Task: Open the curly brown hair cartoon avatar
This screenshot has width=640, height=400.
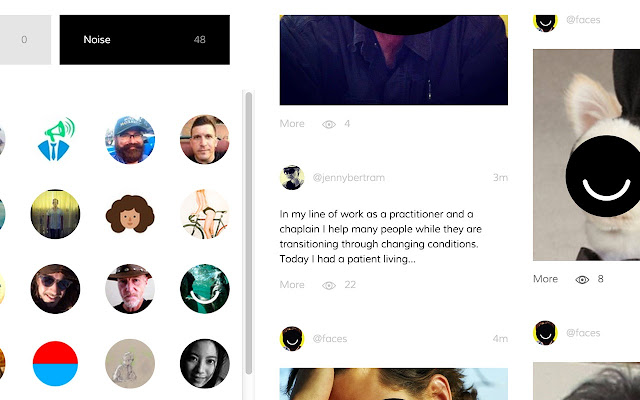Action: point(130,214)
